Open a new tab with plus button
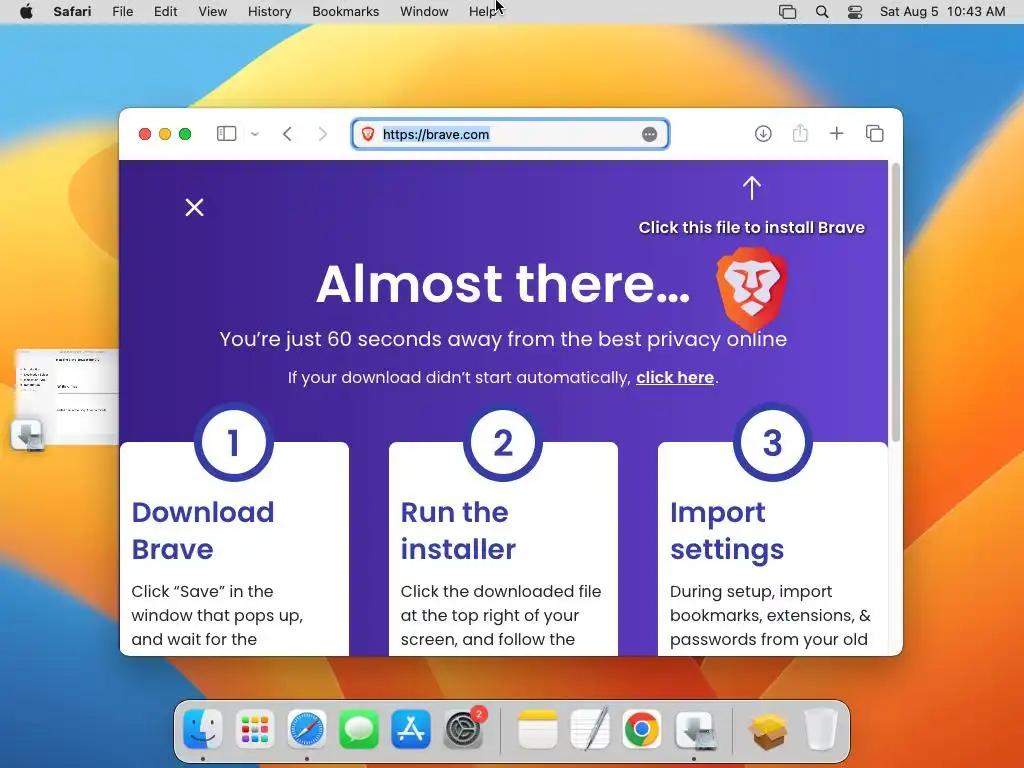The width and height of the screenshot is (1024, 768). [x=837, y=134]
